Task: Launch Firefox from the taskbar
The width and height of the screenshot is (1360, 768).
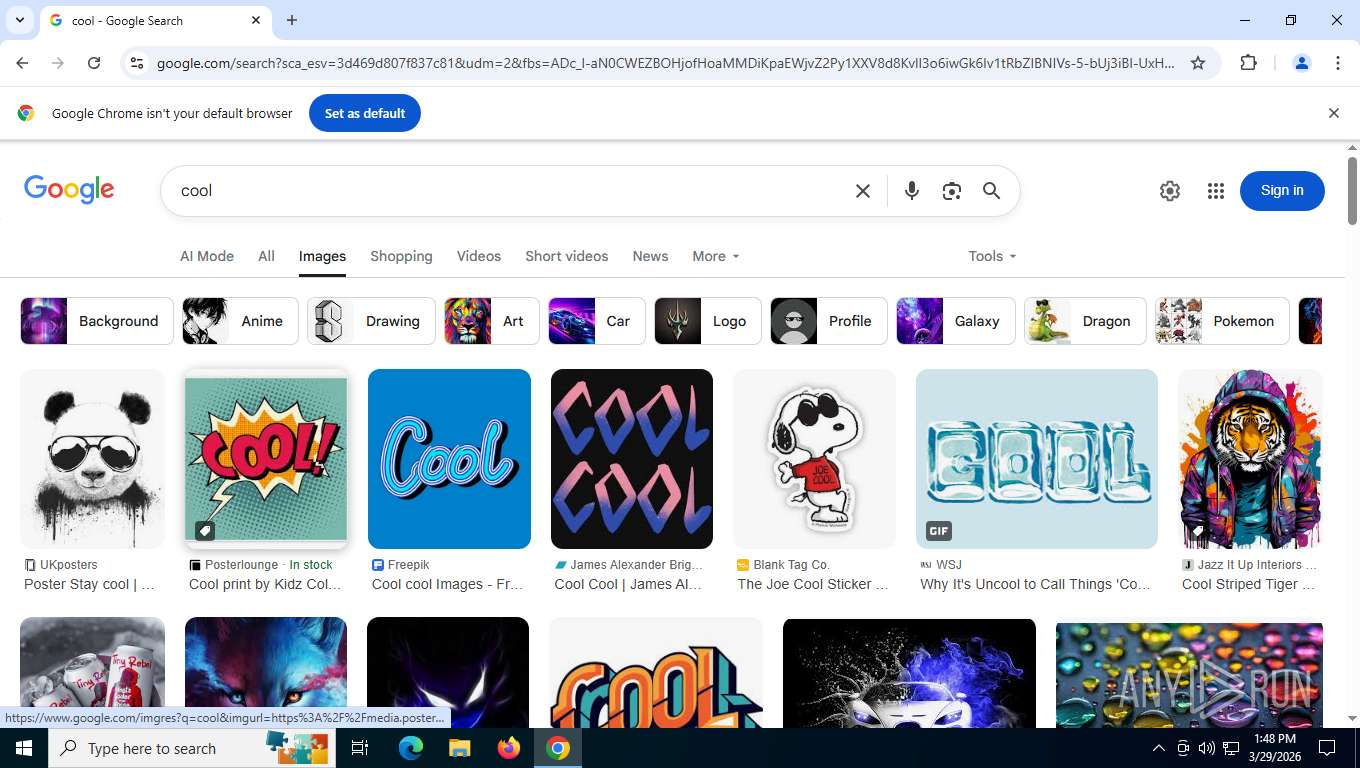Action: click(509, 748)
